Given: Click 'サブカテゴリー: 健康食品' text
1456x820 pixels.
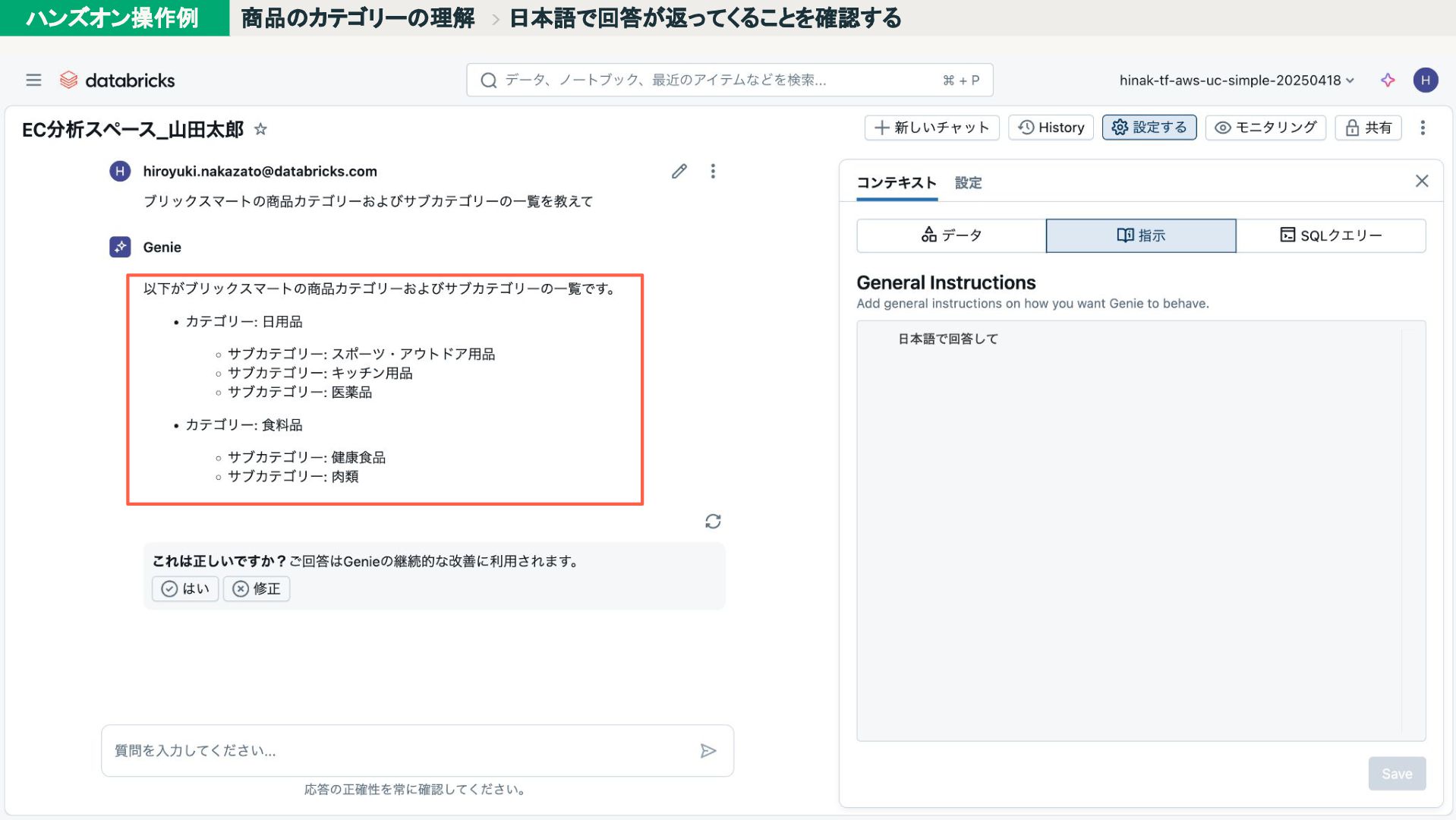Looking at the screenshot, I should (x=307, y=458).
